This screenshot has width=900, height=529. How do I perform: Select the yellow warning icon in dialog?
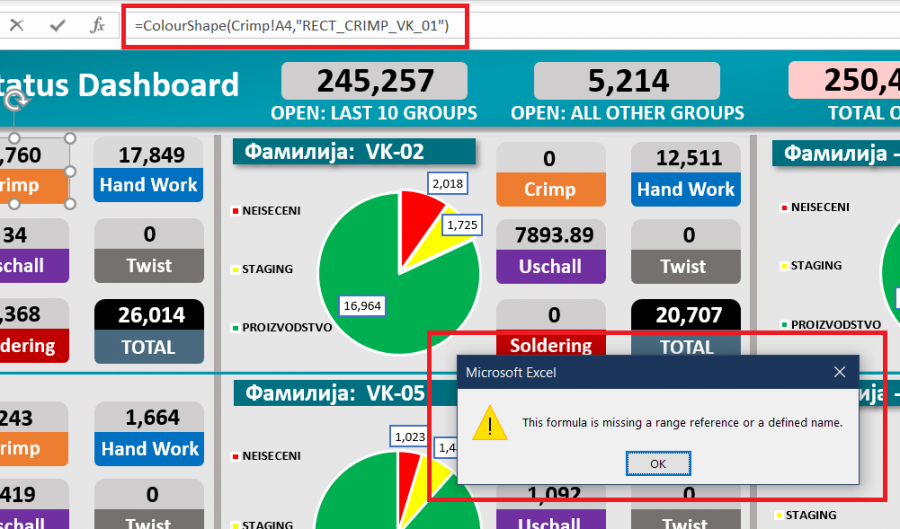click(490, 423)
